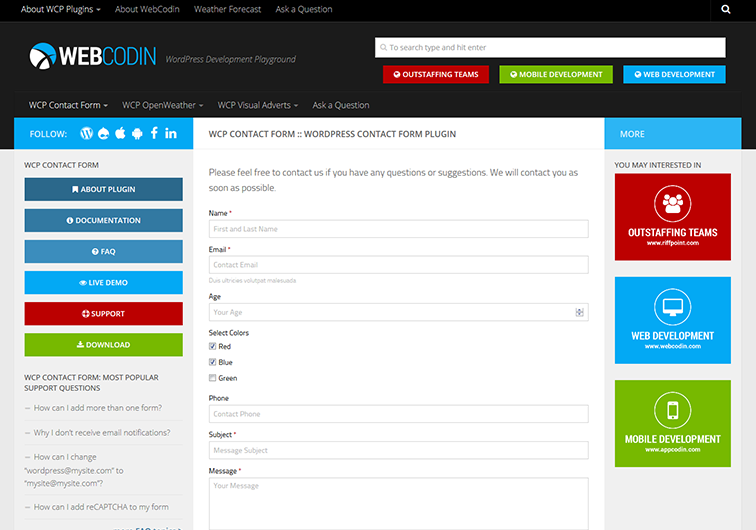Click the Your Message text area
This screenshot has height=530, width=756.
398,503
